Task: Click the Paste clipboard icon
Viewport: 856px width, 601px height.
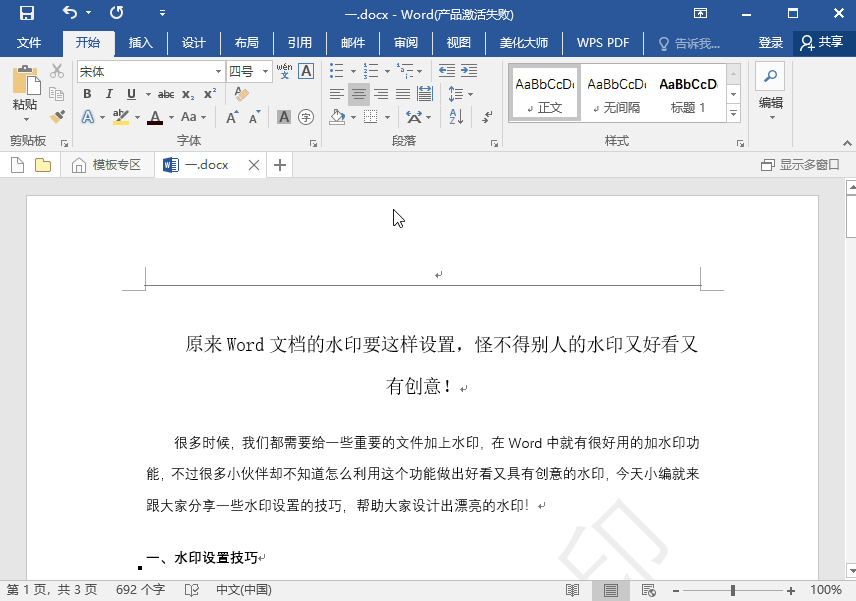Action: pyautogui.click(x=26, y=80)
